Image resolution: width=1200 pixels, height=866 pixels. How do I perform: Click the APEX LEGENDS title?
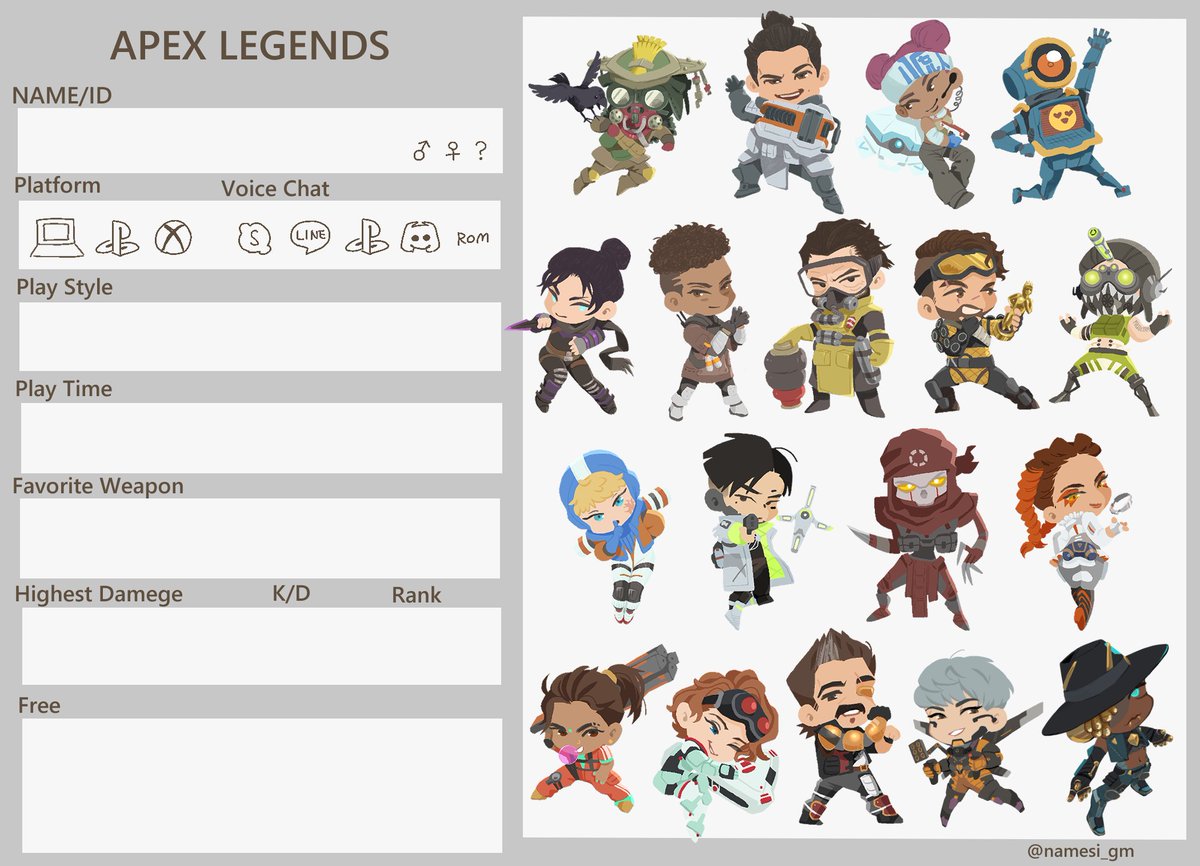click(x=250, y=46)
